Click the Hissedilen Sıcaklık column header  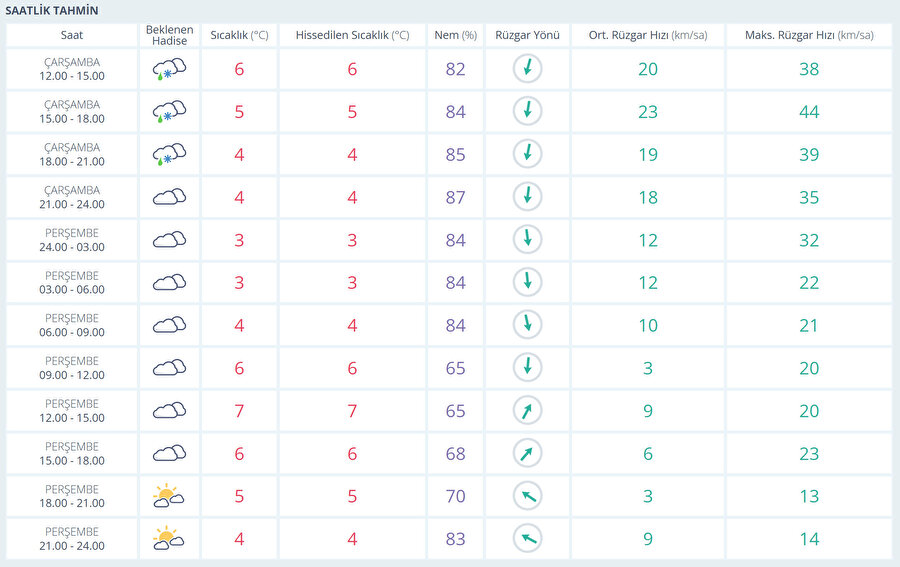(352, 35)
